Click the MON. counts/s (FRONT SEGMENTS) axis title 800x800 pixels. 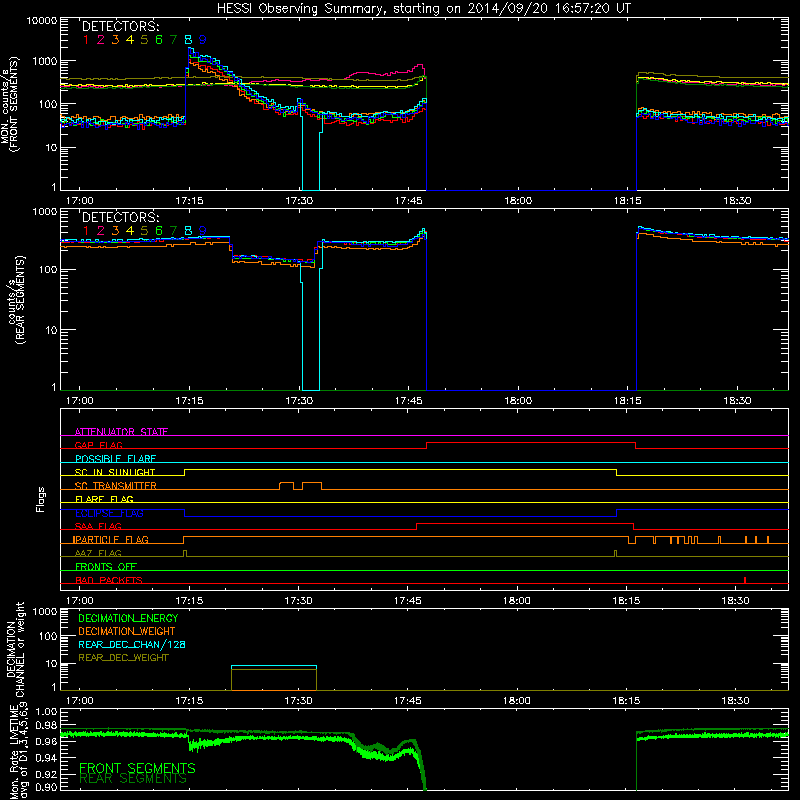click(x=10, y=104)
